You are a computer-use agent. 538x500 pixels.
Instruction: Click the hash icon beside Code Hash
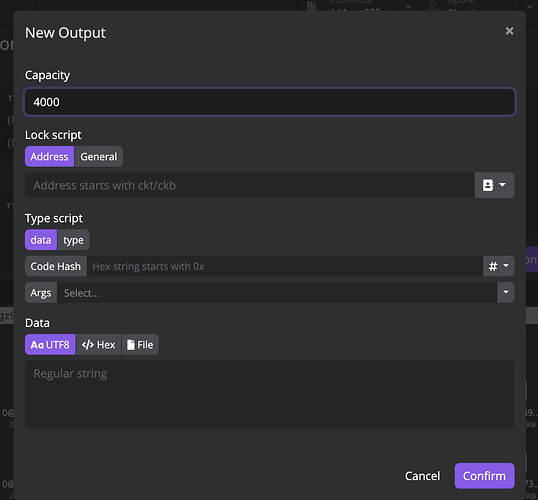point(493,266)
